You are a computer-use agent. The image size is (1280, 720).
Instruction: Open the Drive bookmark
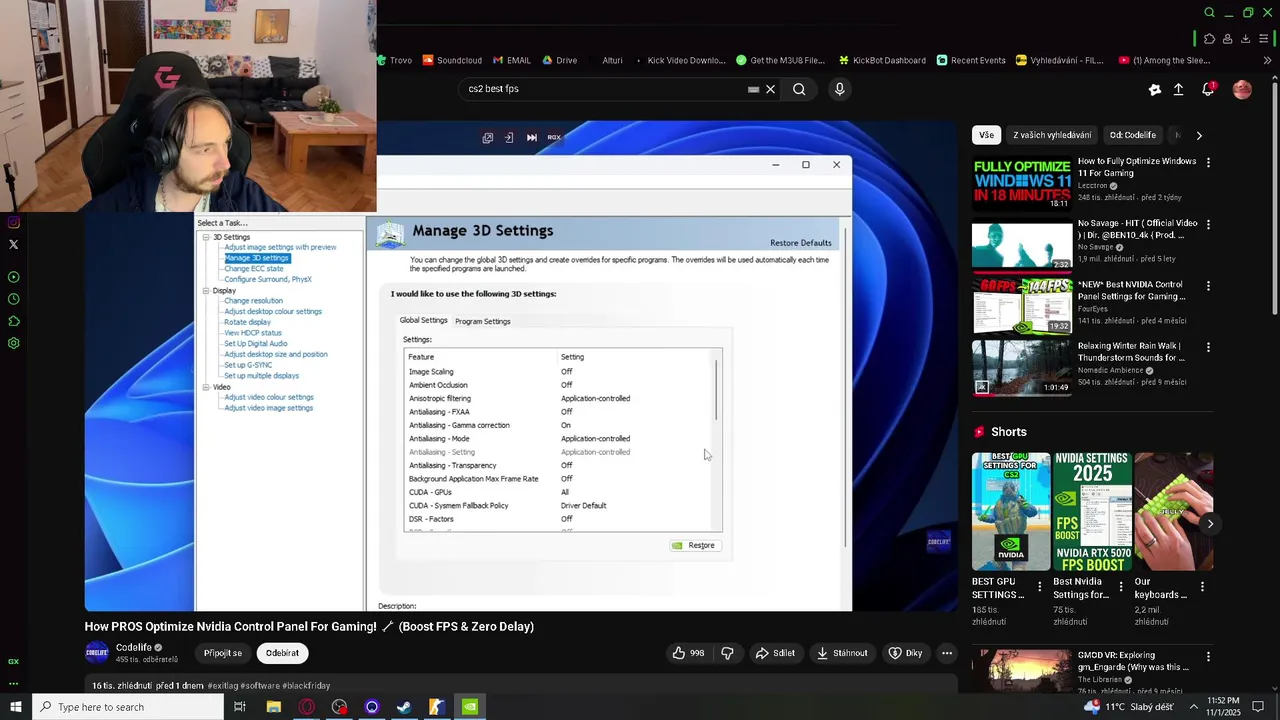pyautogui.click(x=560, y=60)
